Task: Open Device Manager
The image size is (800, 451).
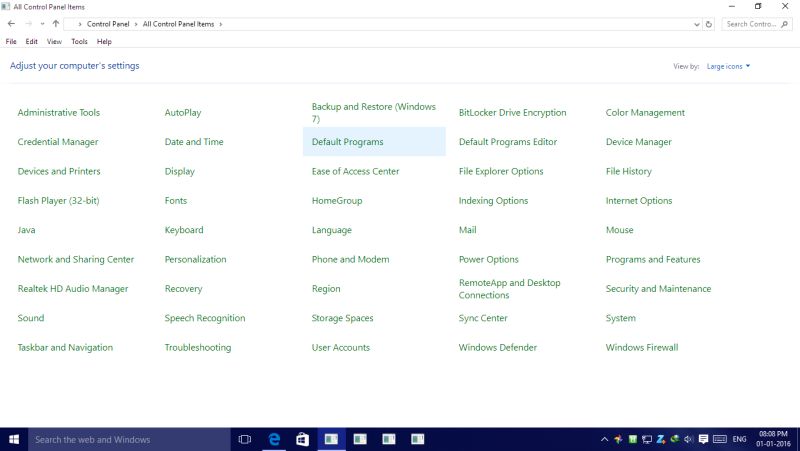Action: point(638,142)
